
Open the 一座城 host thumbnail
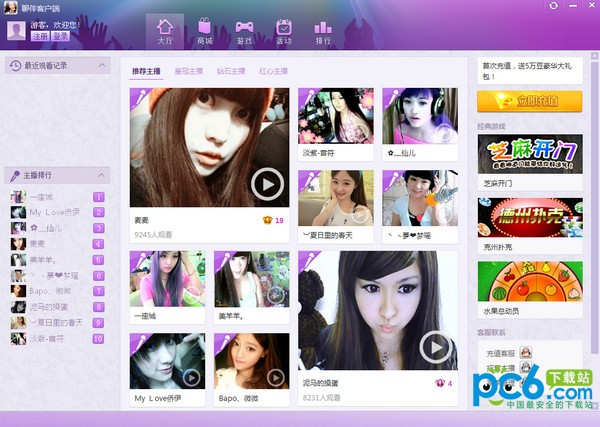(x=168, y=279)
